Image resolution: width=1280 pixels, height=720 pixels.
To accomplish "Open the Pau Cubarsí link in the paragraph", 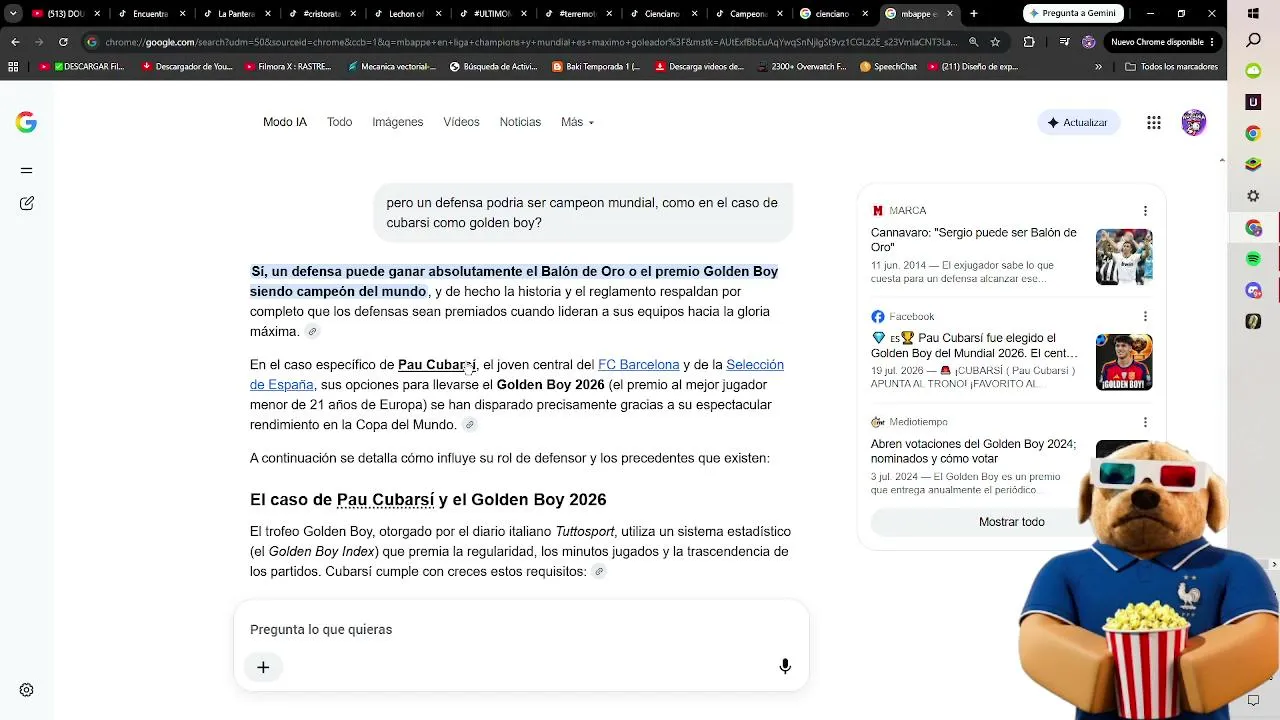I will [x=437, y=365].
